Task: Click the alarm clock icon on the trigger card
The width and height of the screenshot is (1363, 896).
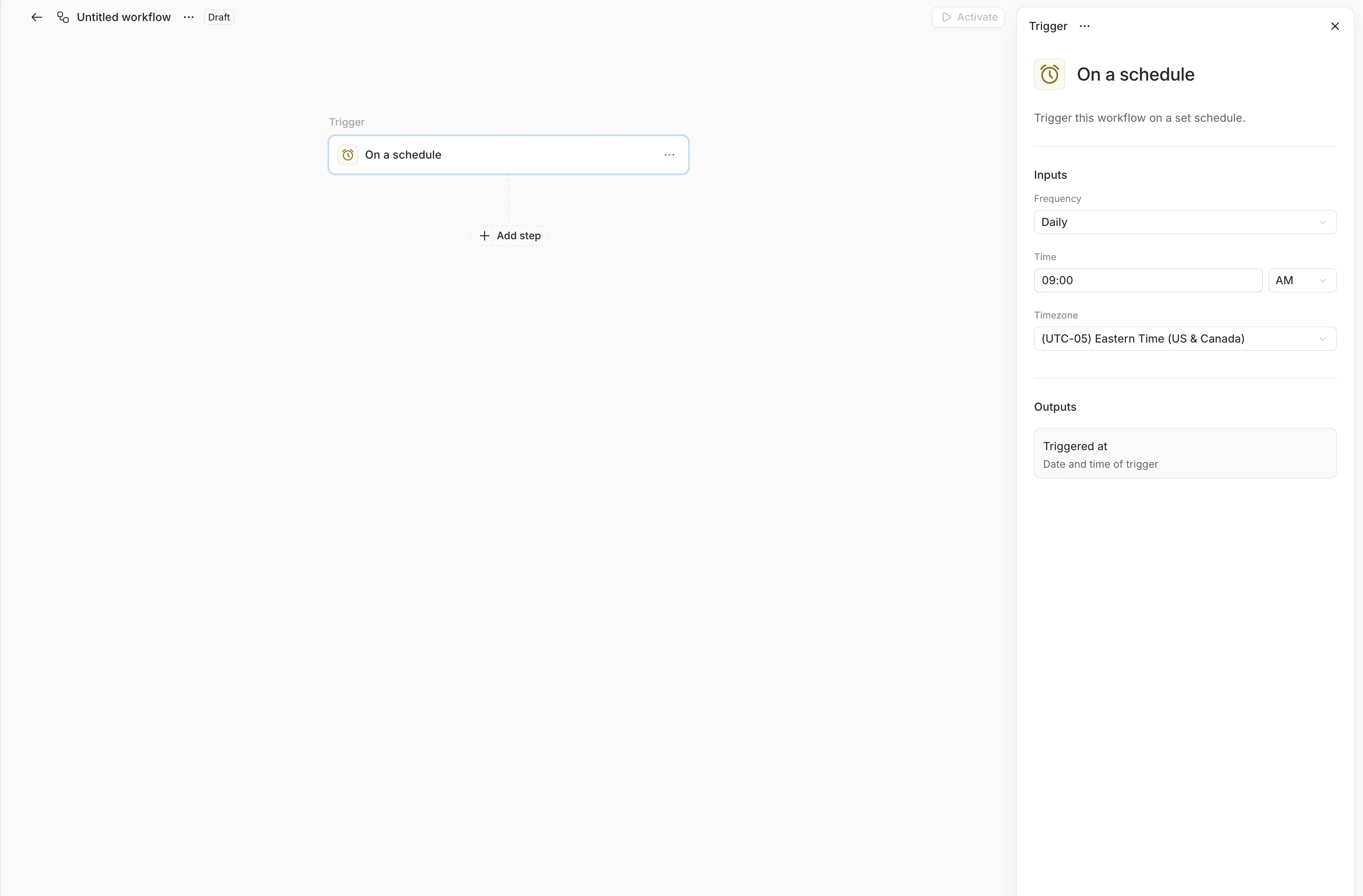Action: [348, 155]
